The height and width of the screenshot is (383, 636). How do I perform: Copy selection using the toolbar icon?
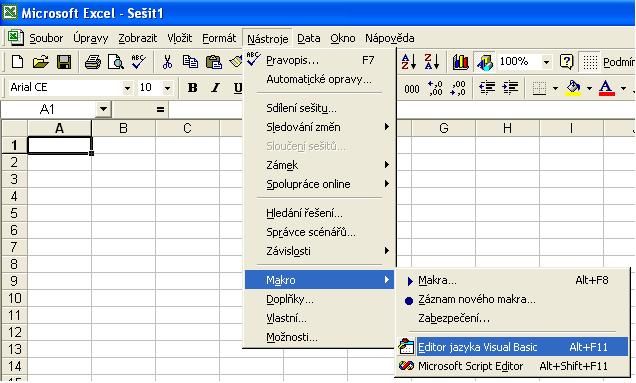(190, 62)
